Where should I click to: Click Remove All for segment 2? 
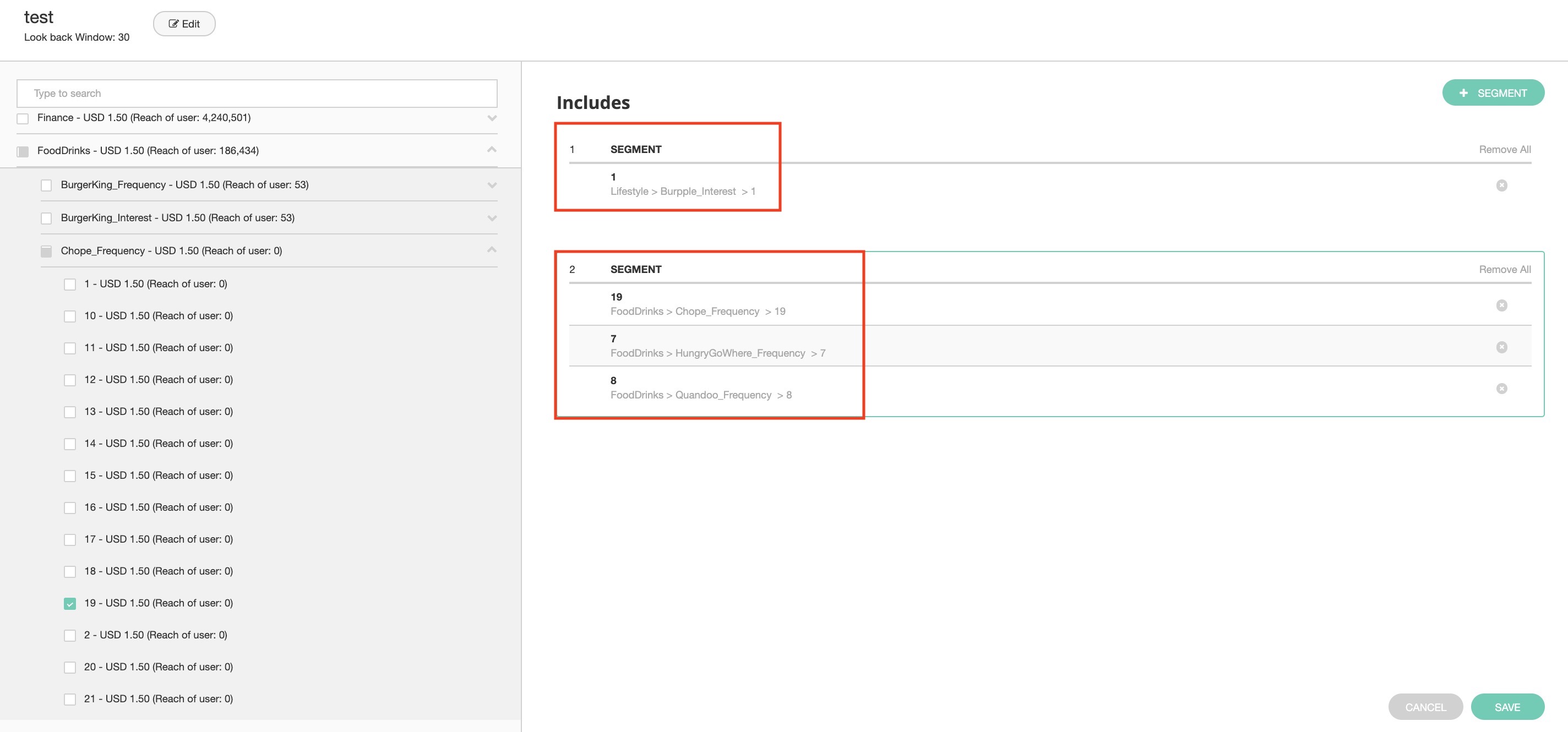(x=1504, y=269)
